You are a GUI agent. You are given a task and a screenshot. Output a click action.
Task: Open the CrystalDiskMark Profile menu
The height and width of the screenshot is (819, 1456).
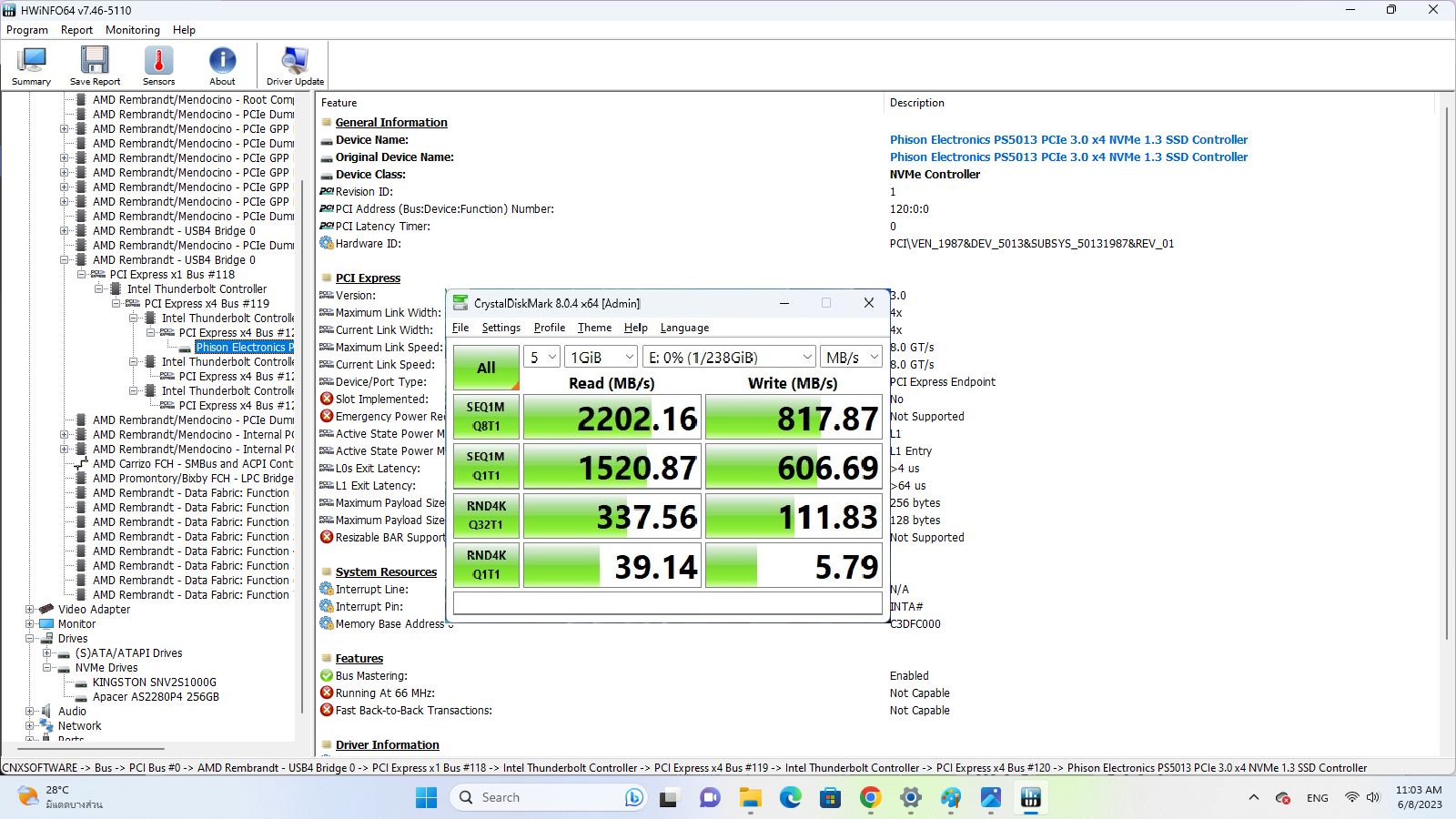(x=549, y=328)
